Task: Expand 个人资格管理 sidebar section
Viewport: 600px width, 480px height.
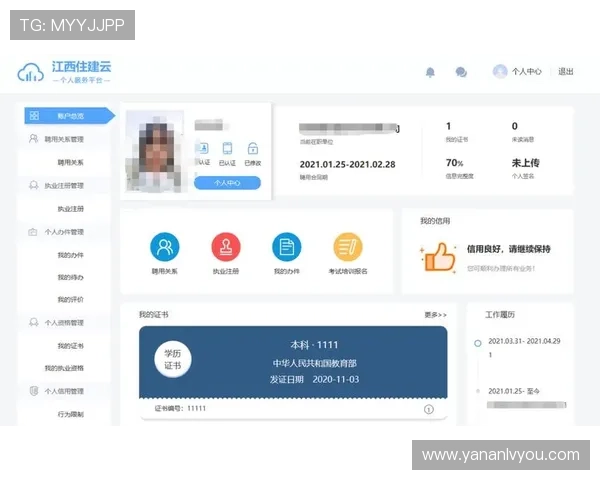Action: click(x=64, y=323)
